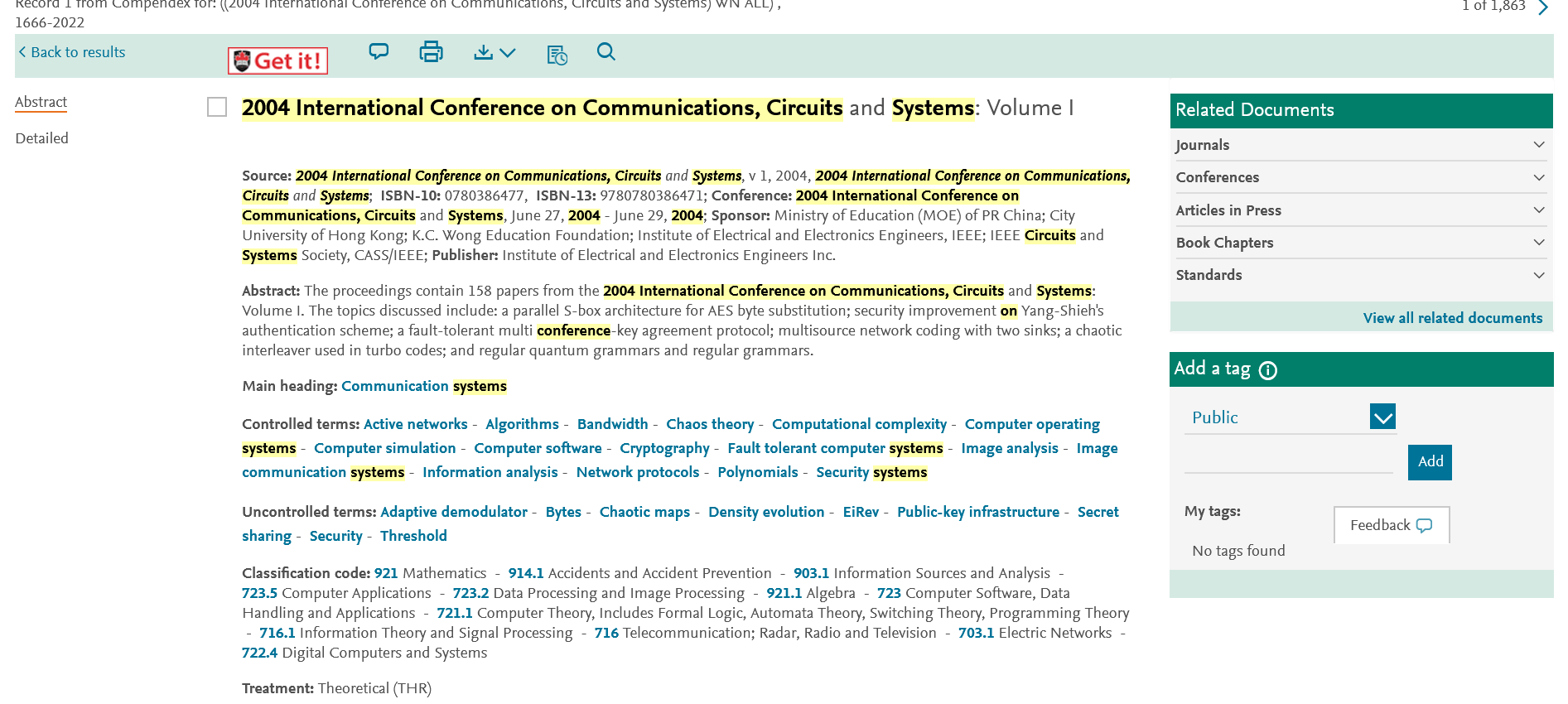The width and height of the screenshot is (1568, 704).
Task: Expand the Articles in Press section
Action: (x=1361, y=210)
